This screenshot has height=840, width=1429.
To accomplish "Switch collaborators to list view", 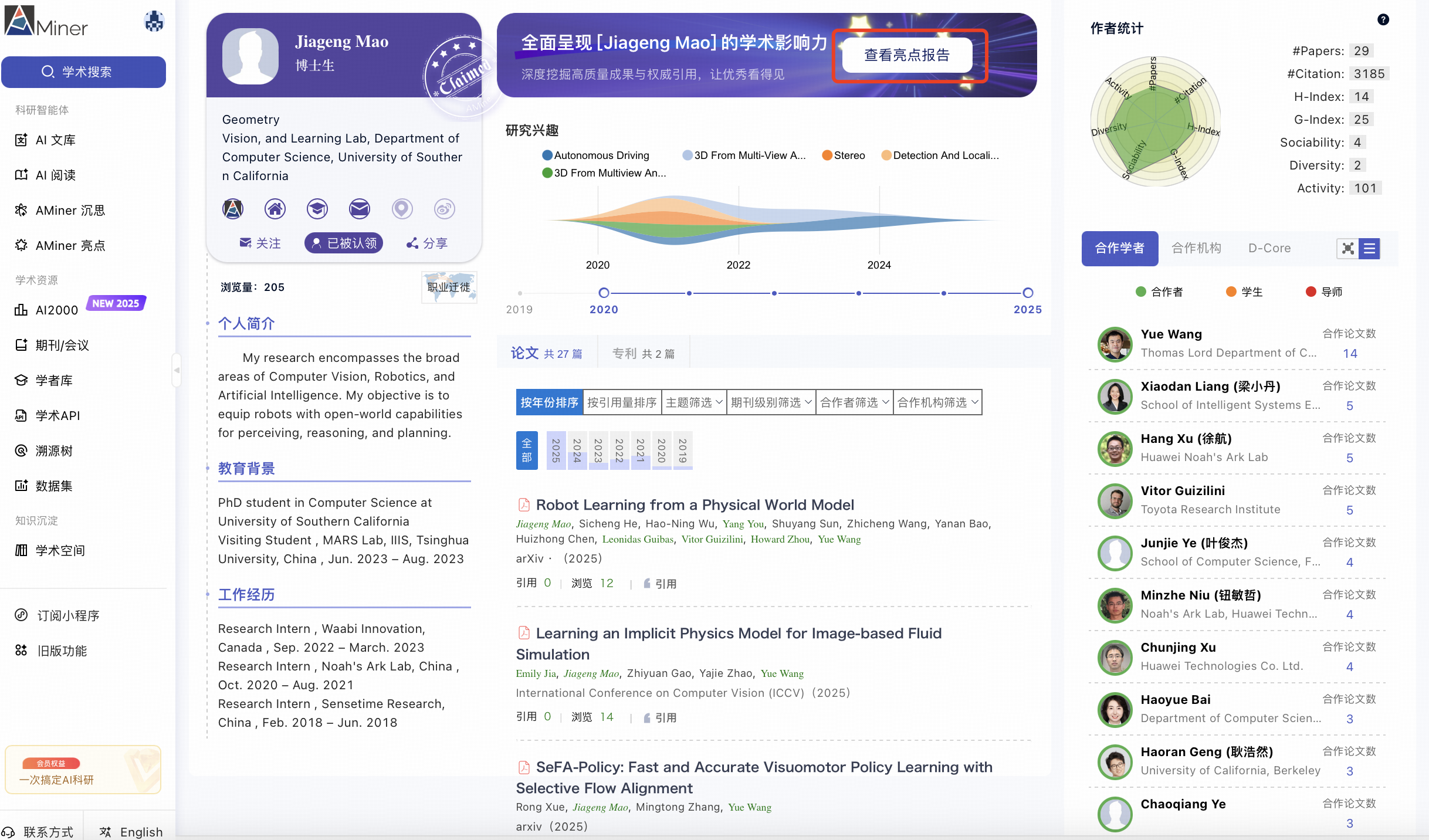I will point(1370,249).
